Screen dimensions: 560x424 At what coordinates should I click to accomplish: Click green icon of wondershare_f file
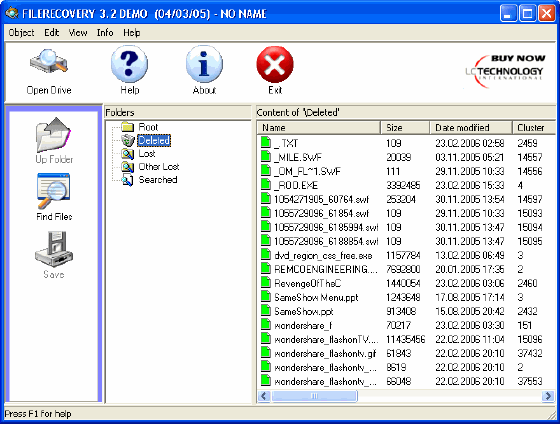(x=265, y=325)
